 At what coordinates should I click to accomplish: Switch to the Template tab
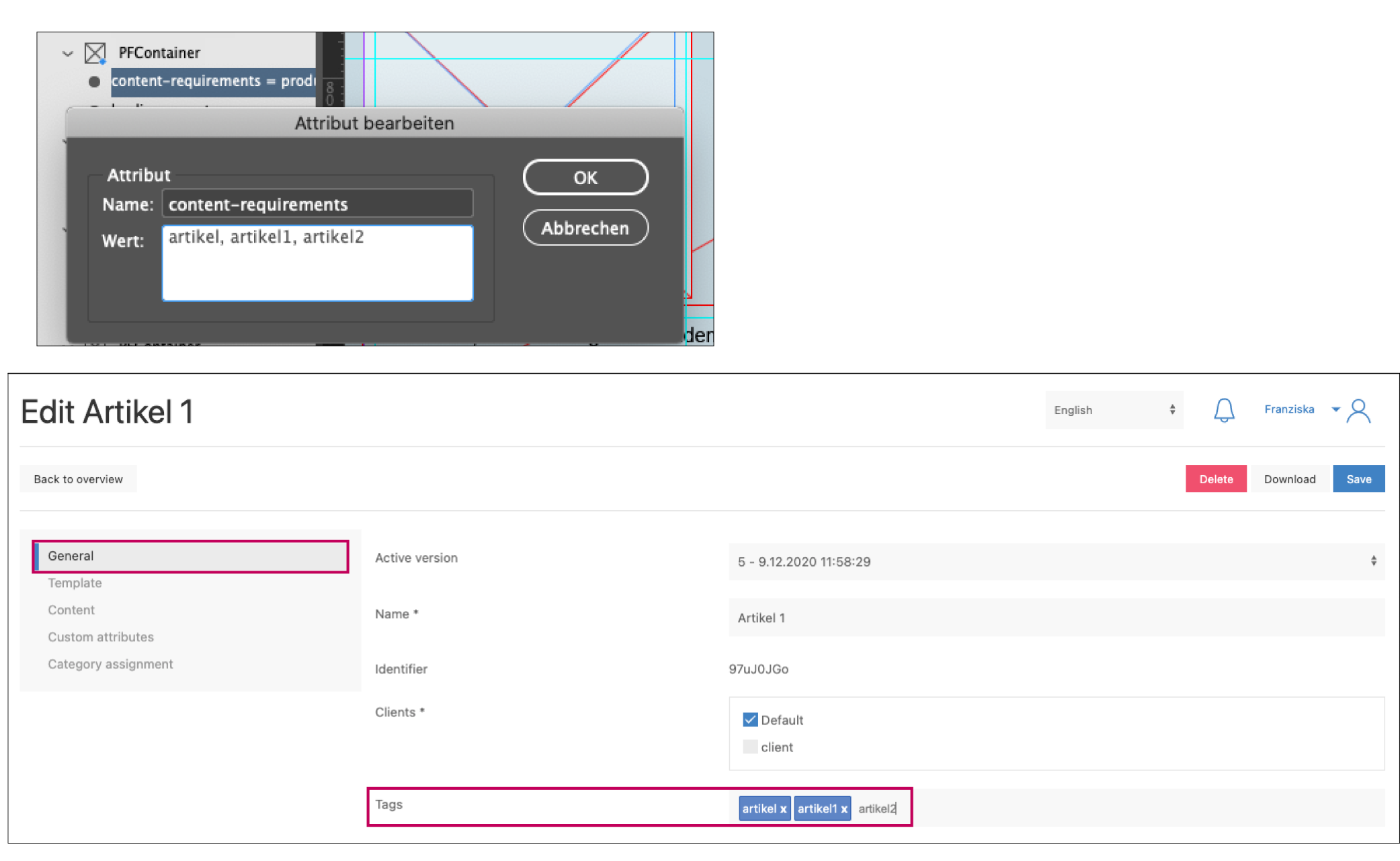[x=75, y=583]
